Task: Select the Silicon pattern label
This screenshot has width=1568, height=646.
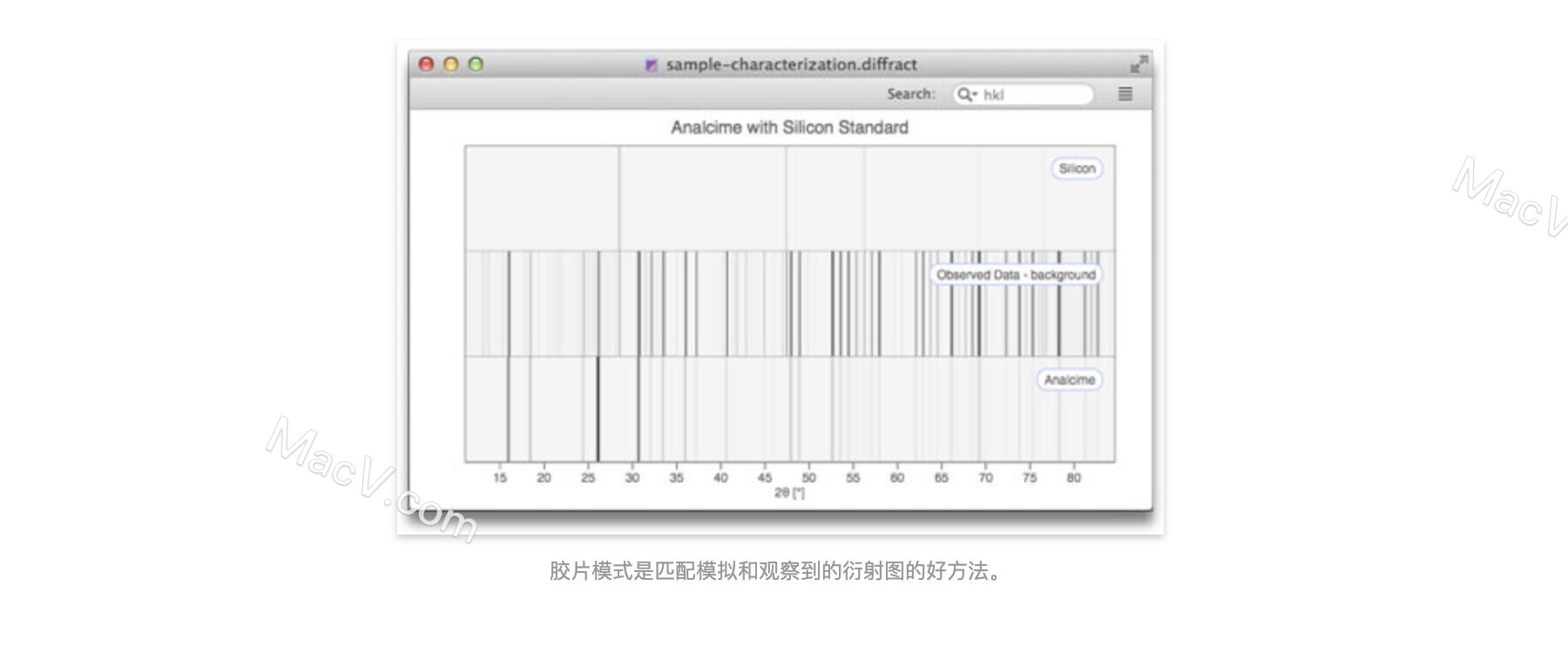Action: (1077, 169)
